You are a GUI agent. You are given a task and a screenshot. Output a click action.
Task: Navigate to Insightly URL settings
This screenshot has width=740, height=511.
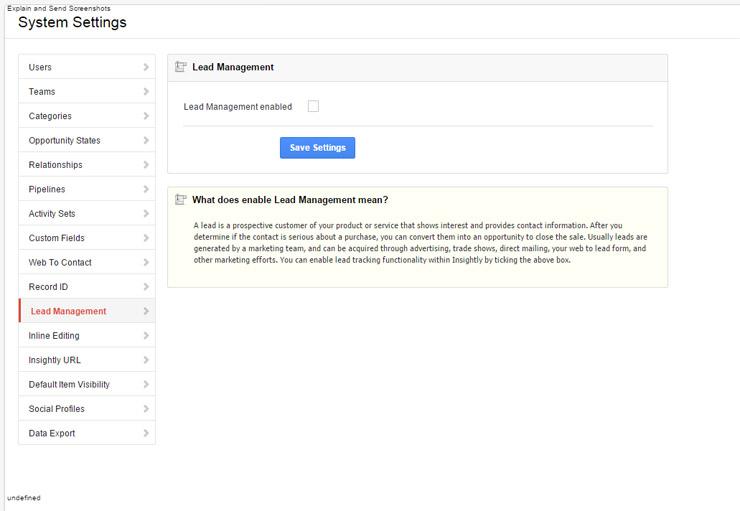click(55, 360)
